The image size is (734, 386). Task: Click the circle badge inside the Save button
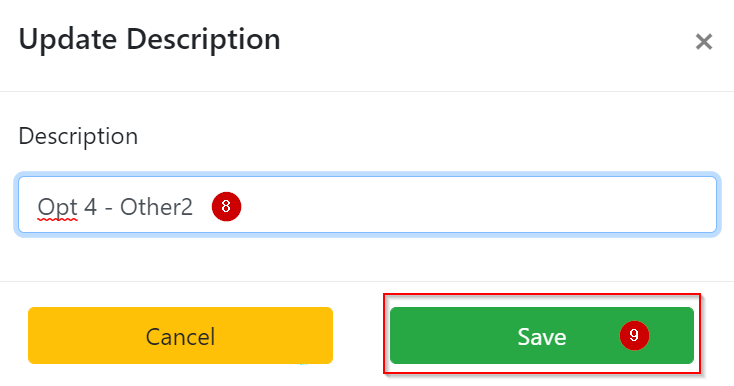coord(634,335)
